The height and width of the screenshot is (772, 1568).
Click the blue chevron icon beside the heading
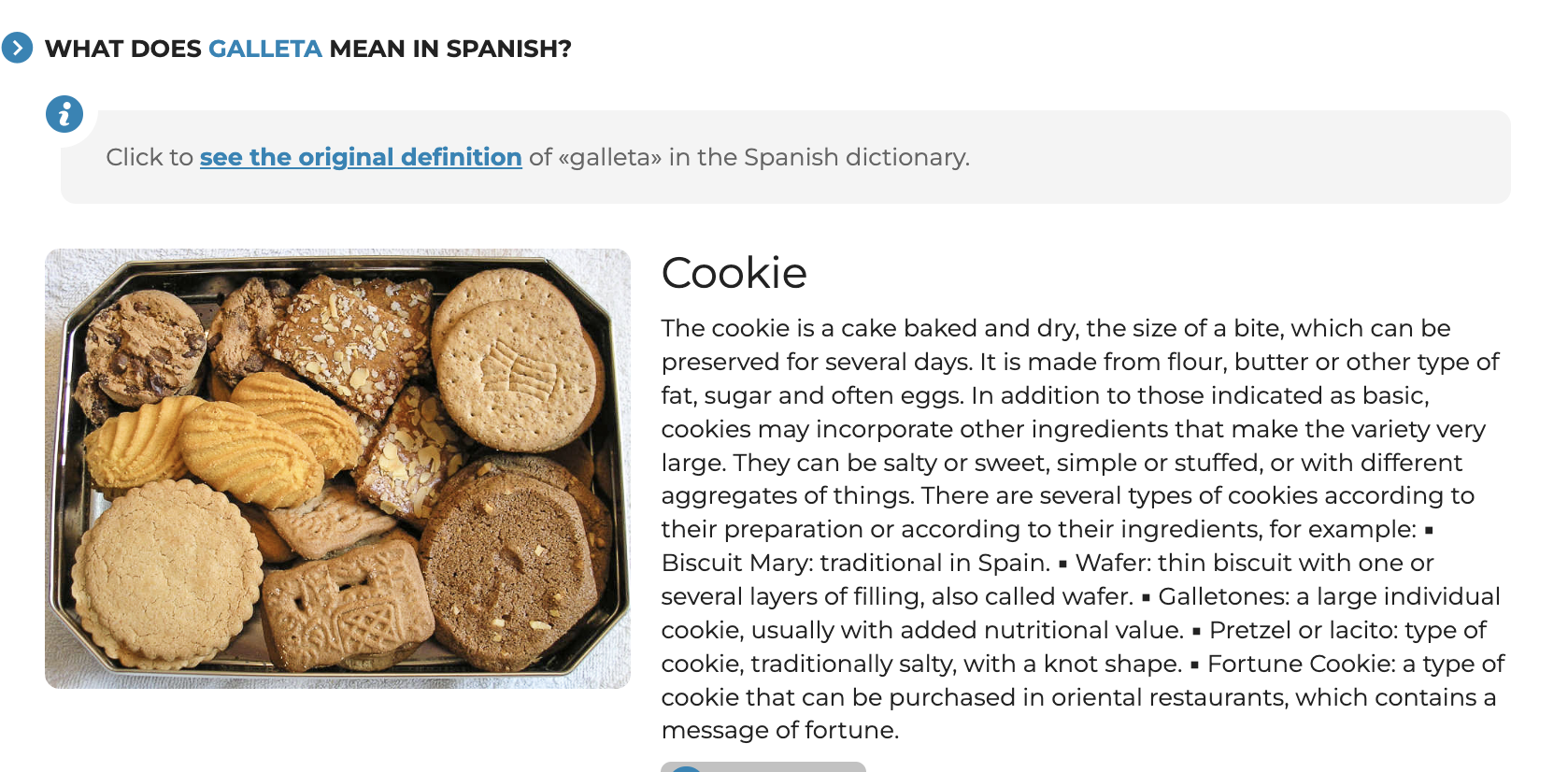pos(17,48)
